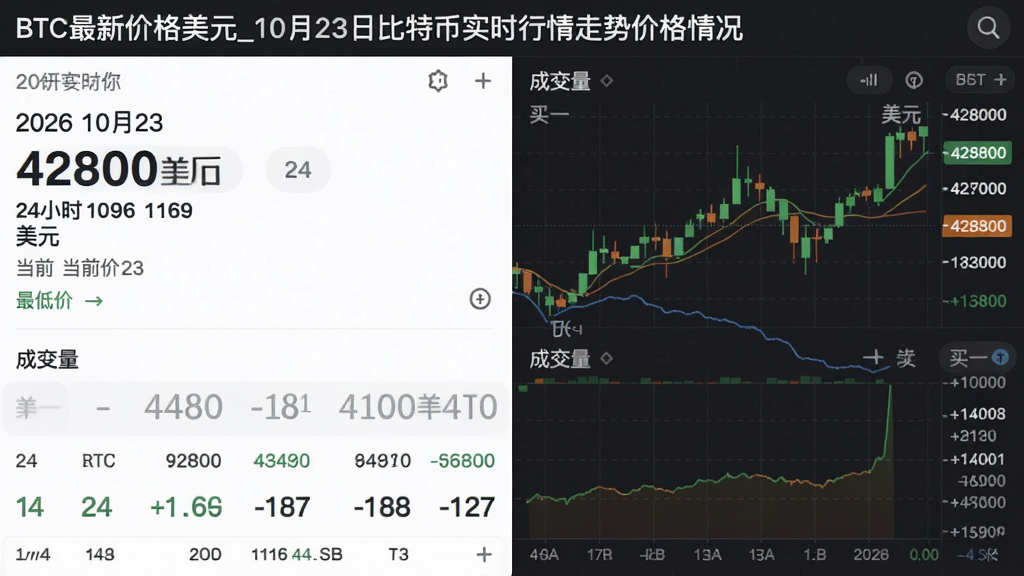Screen dimensions: 1024x576
Task: Click the 成交量 heading in left panel
Action: click(47, 360)
